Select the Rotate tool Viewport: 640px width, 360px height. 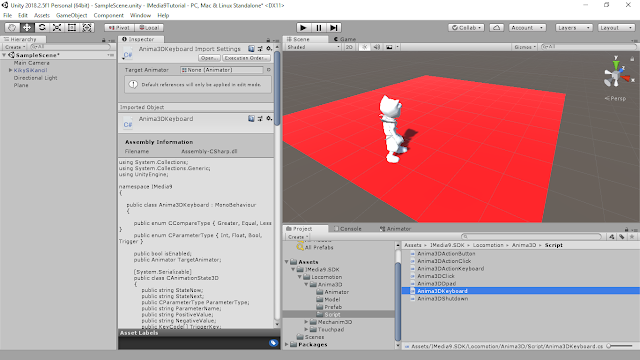click(x=42, y=27)
